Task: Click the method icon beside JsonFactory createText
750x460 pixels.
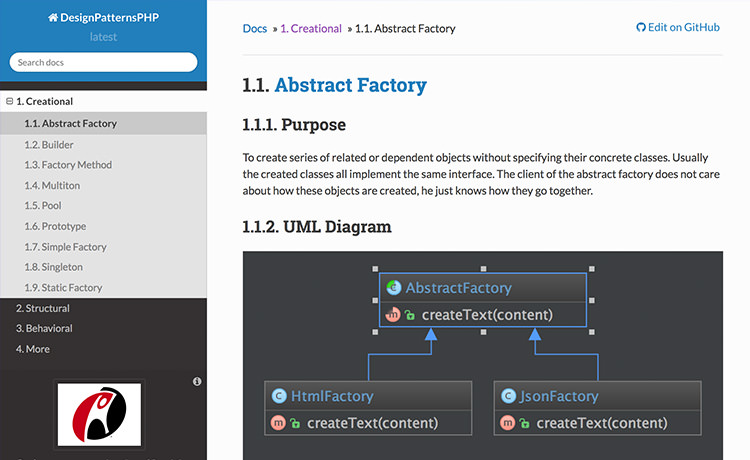Action: pos(509,423)
